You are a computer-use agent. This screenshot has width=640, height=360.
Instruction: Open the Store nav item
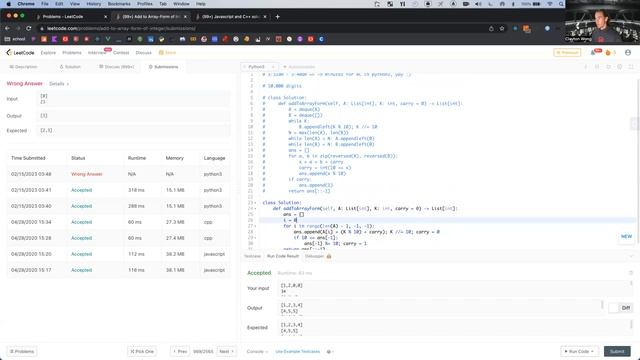pyautogui.click(x=167, y=53)
